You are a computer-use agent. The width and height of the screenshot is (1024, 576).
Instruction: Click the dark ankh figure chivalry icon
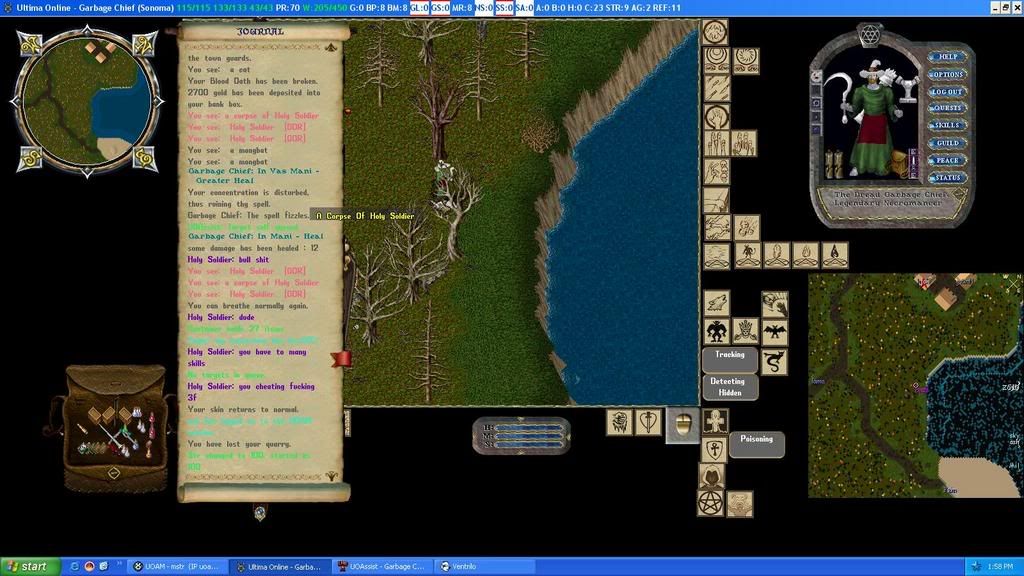click(715, 422)
